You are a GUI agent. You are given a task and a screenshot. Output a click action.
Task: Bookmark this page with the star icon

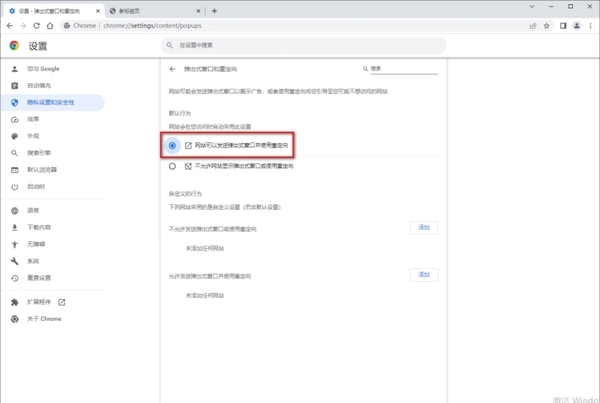click(546, 26)
